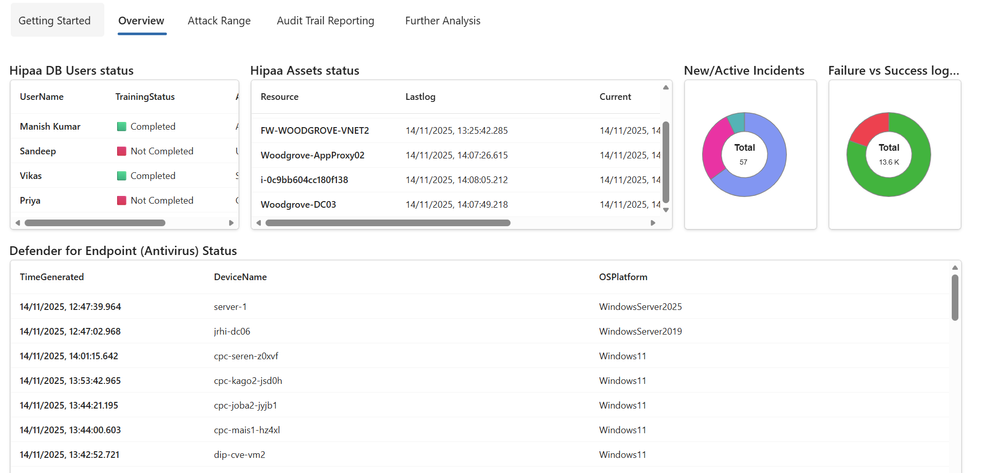Screen dimensions: 999x473
Task: Click the red status icon for Priya
Action: 122,201
